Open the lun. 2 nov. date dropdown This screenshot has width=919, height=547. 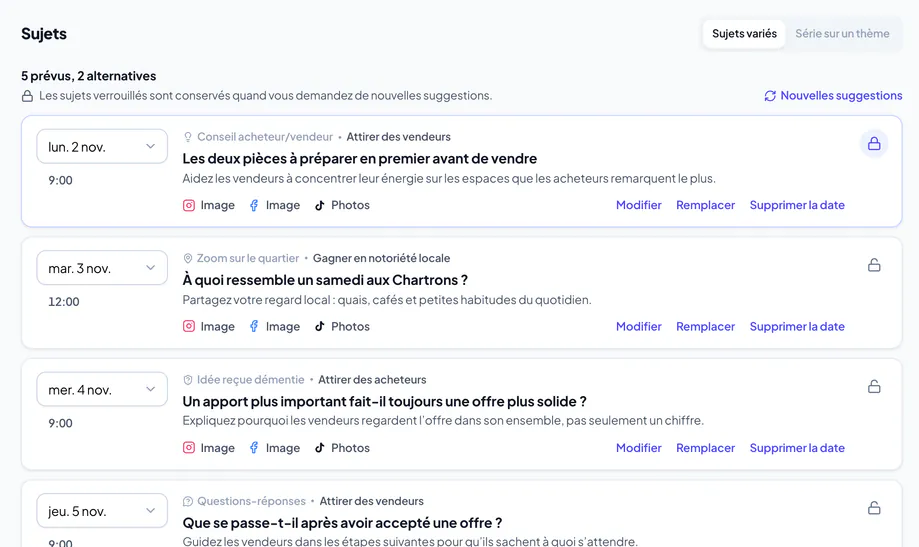pyautogui.click(x=102, y=147)
